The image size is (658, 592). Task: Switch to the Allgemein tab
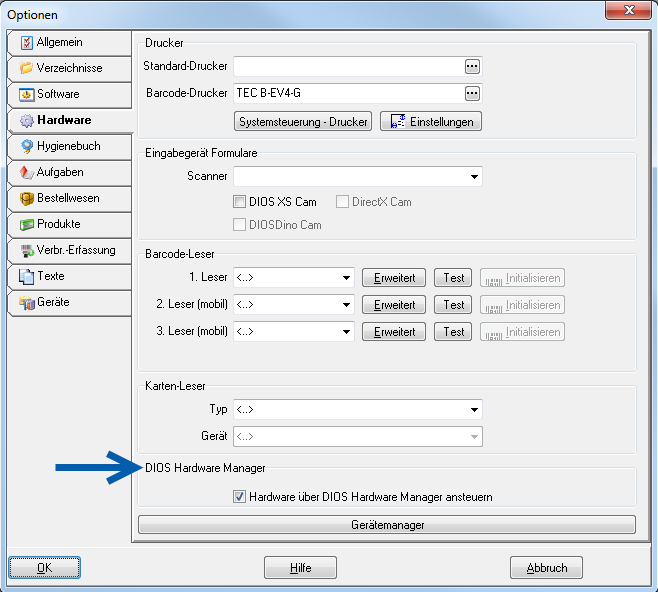[x=70, y=43]
